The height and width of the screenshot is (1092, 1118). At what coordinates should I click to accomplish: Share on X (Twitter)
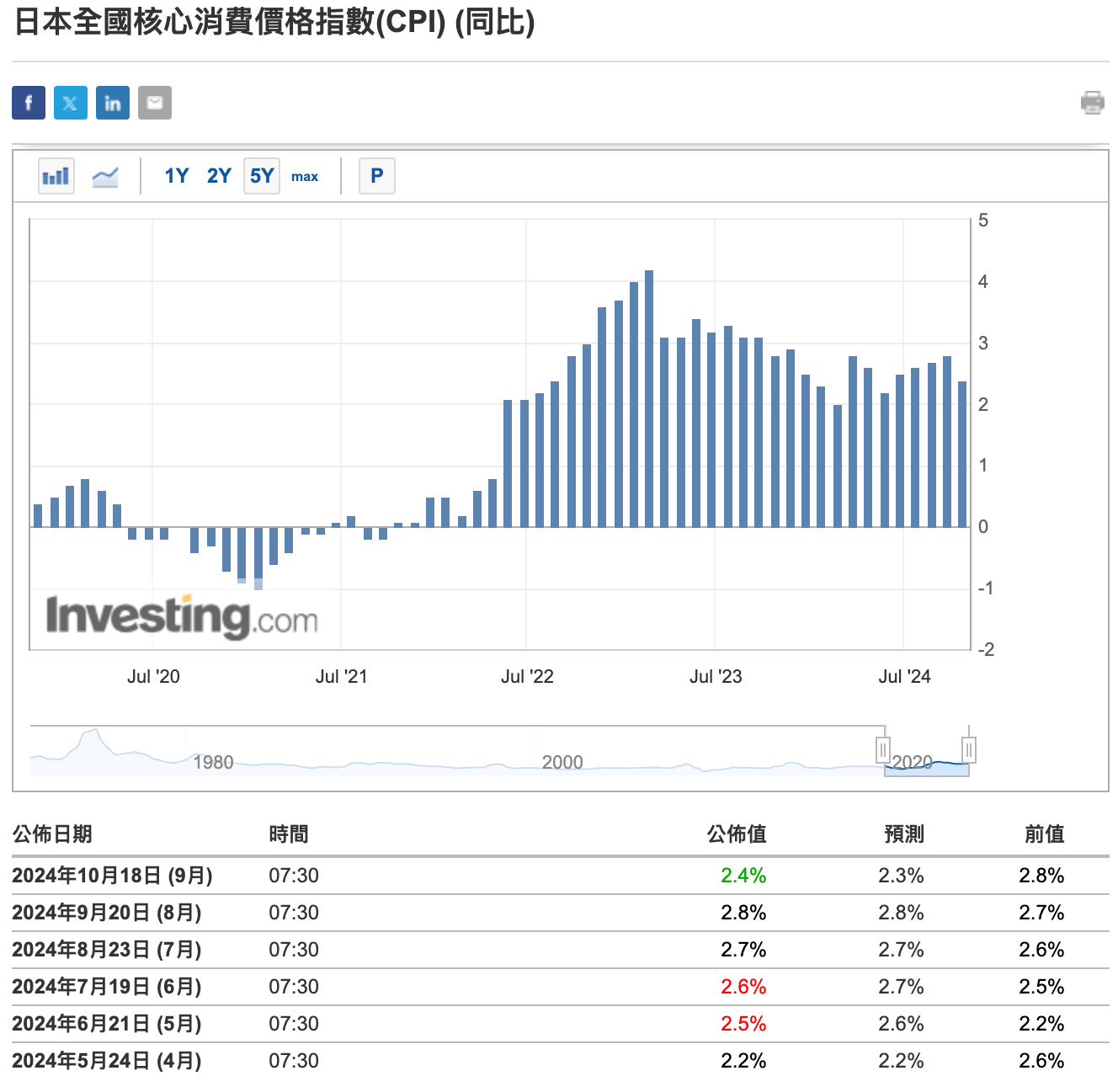click(71, 103)
